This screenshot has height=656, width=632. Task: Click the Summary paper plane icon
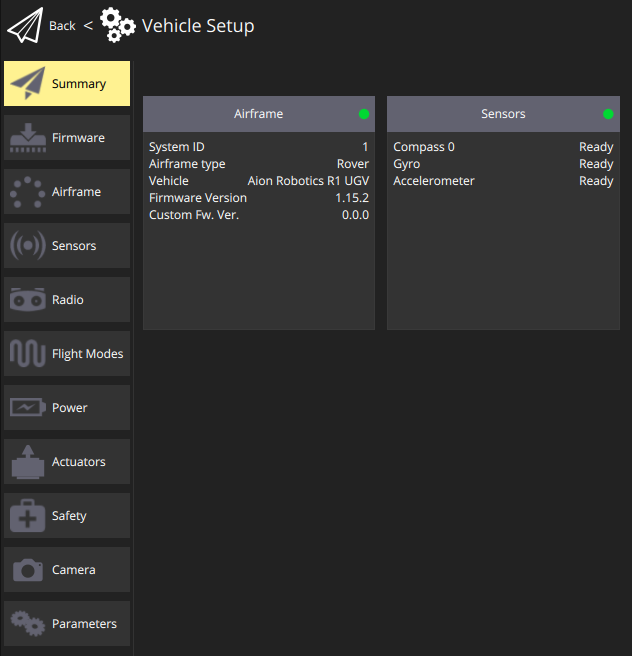[x=28, y=83]
